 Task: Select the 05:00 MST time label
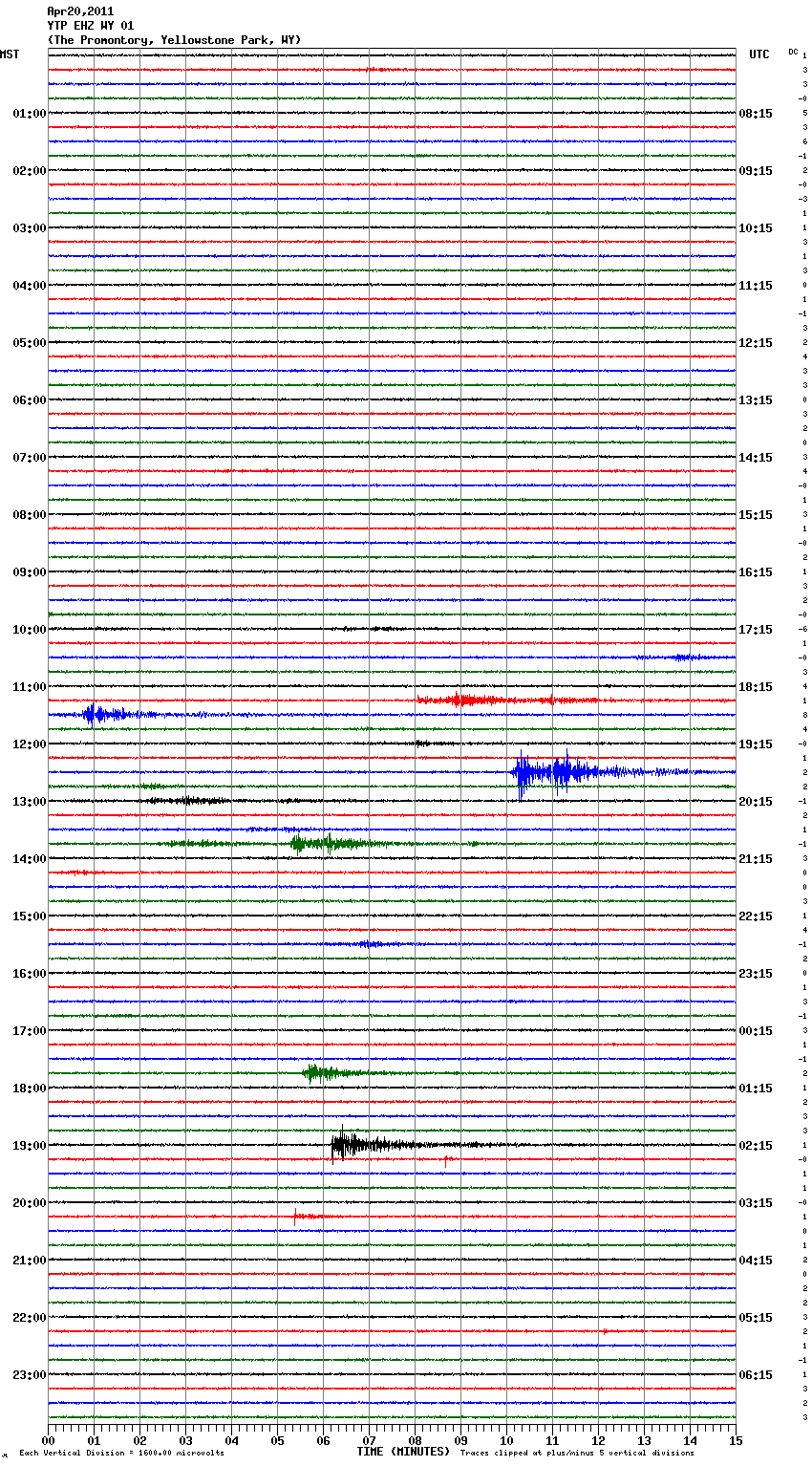tap(30, 343)
